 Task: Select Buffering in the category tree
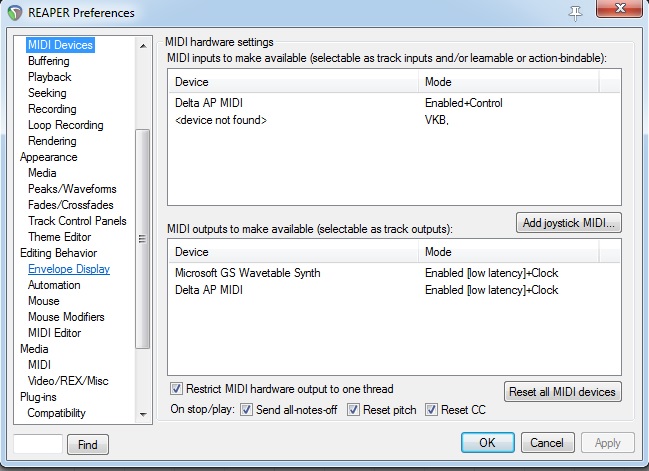(x=49, y=61)
